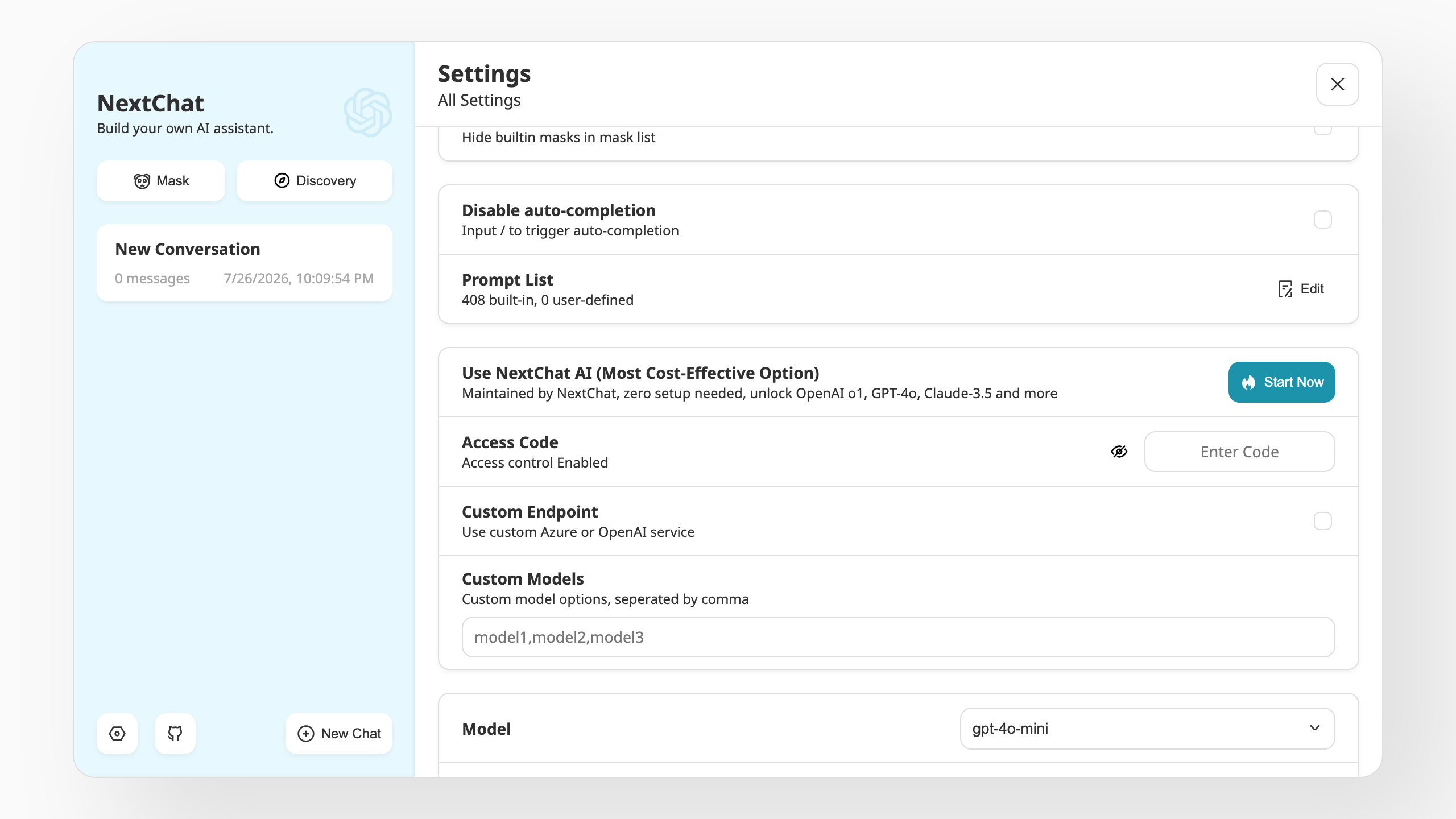Open the Discovery page

(x=315, y=181)
